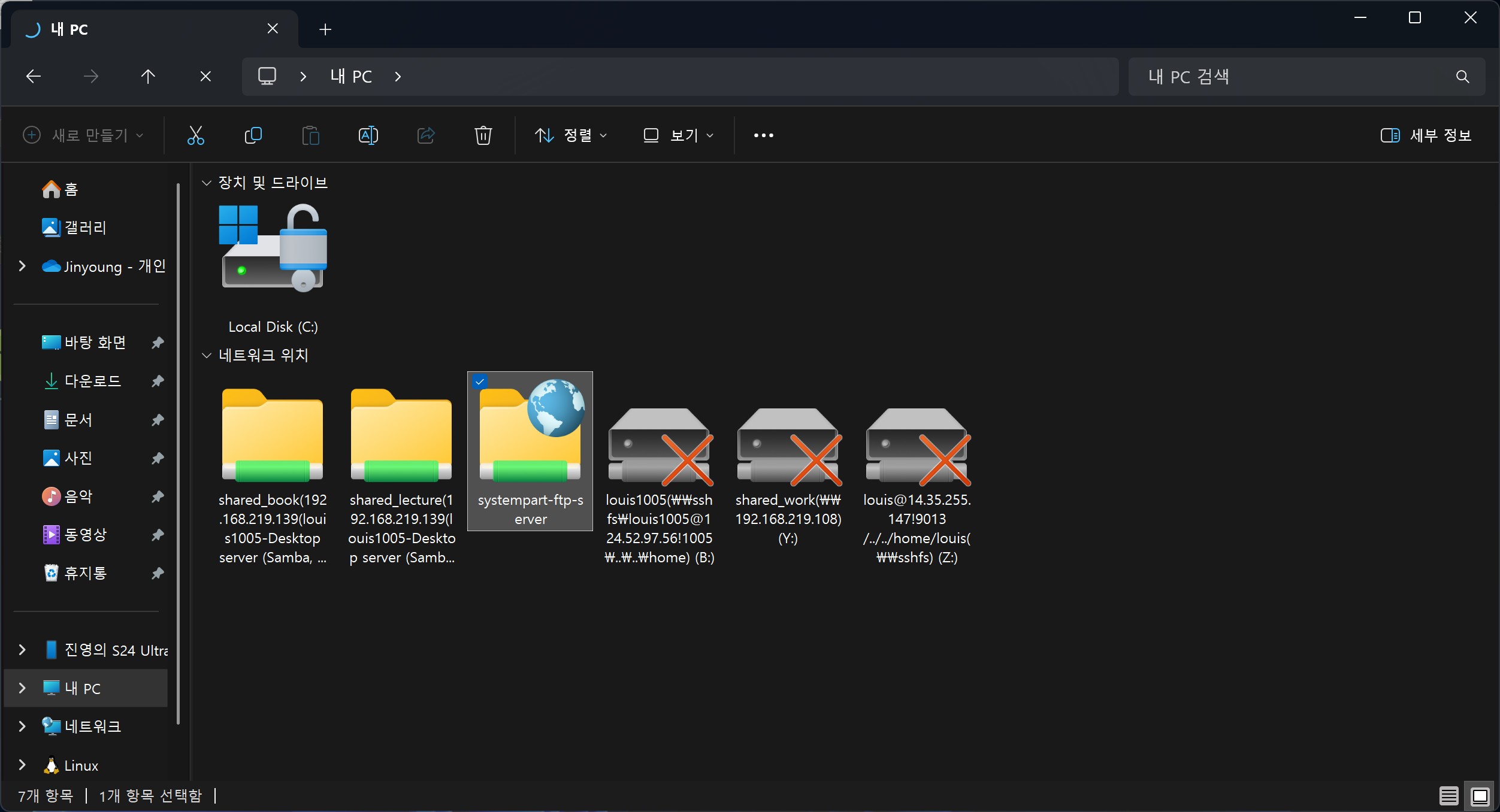Collapse the 네트워크 위치 section

(207, 356)
